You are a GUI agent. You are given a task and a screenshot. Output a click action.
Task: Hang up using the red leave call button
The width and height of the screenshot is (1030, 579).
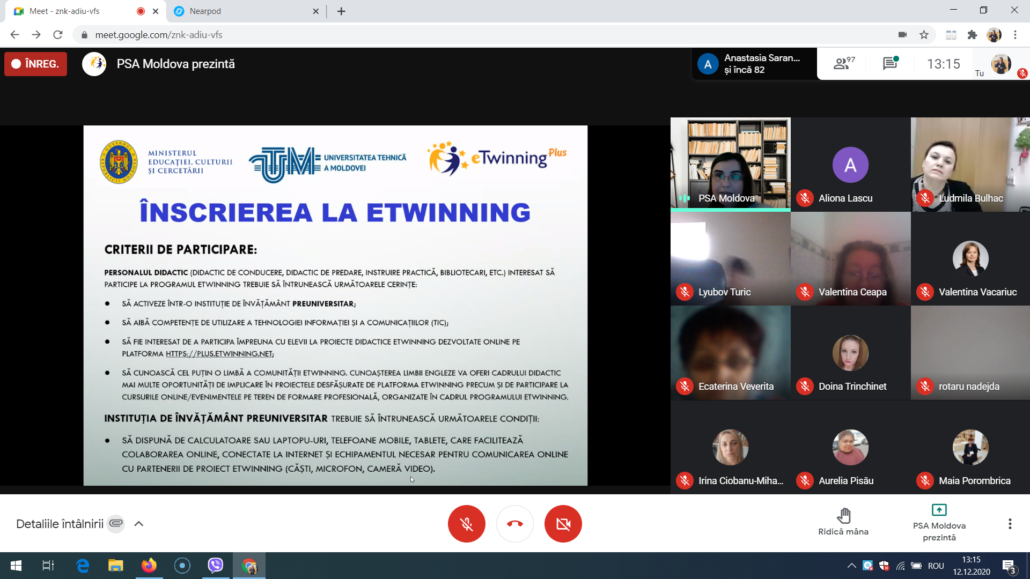tap(515, 523)
